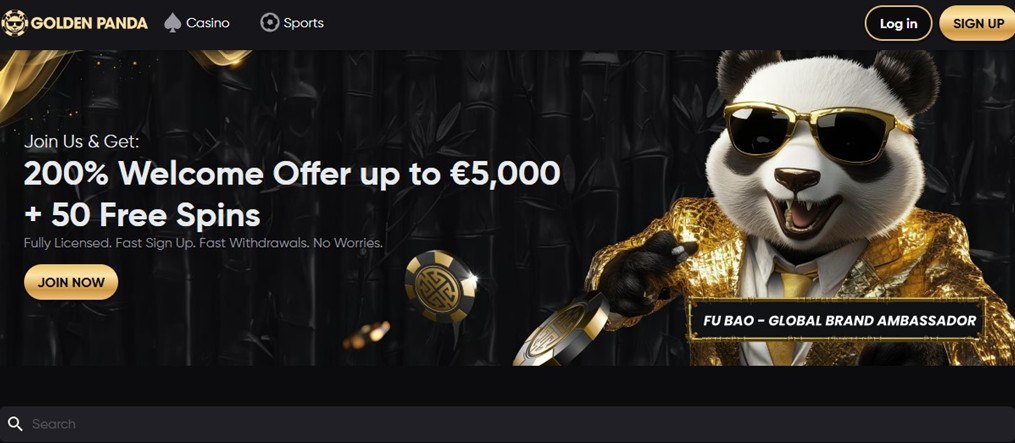Go to the Sports menu label

point(304,23)
